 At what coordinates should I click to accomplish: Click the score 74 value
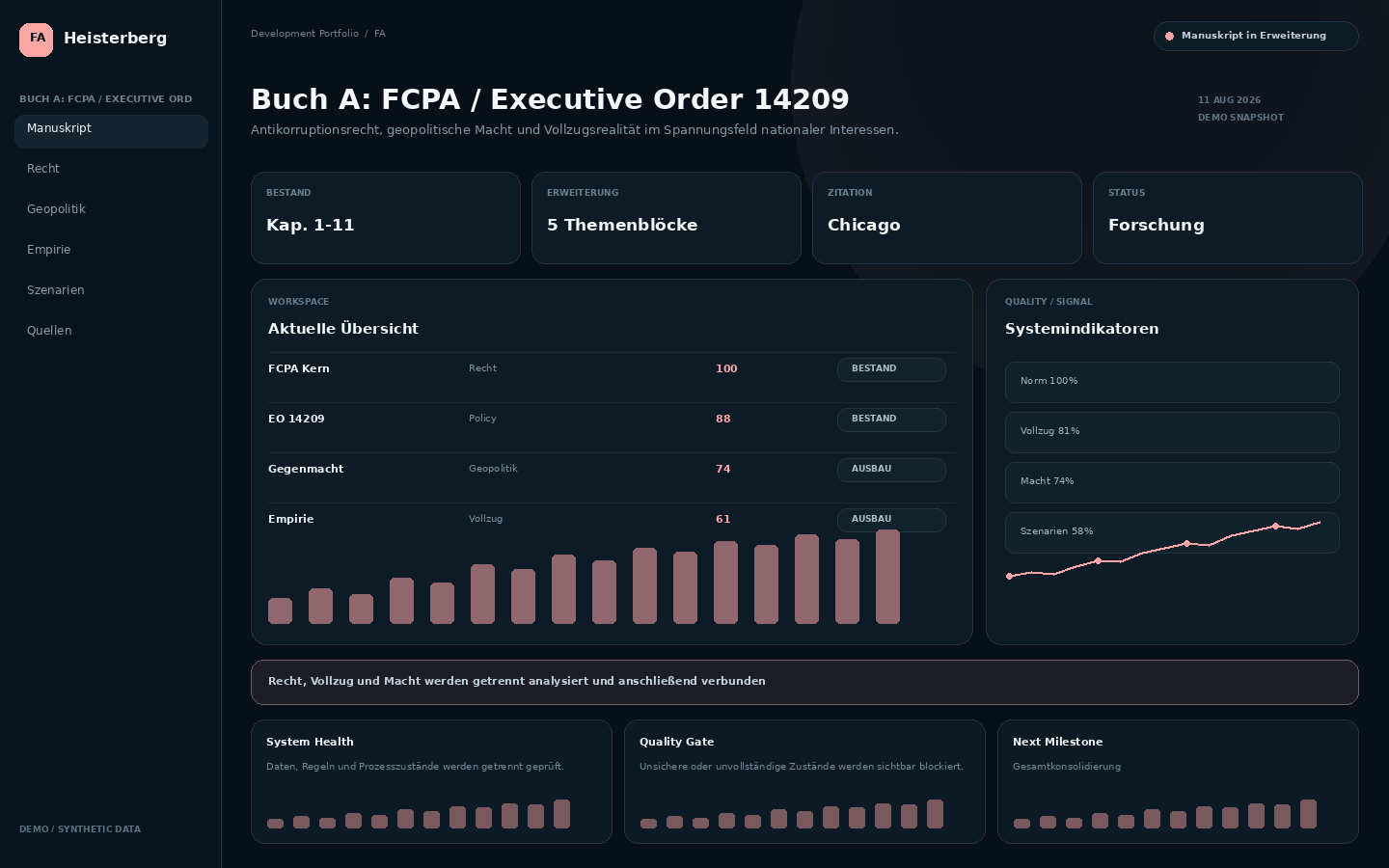tap(723, 469)
